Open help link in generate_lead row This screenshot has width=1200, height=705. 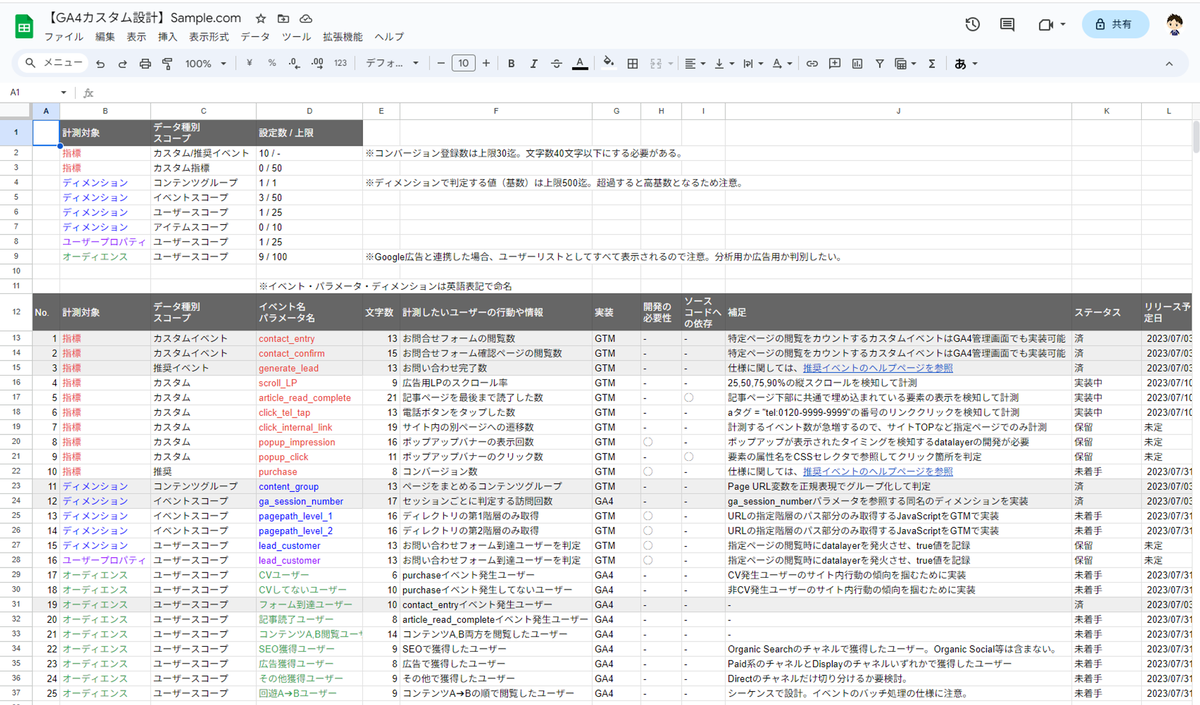(x=877, y=368)
